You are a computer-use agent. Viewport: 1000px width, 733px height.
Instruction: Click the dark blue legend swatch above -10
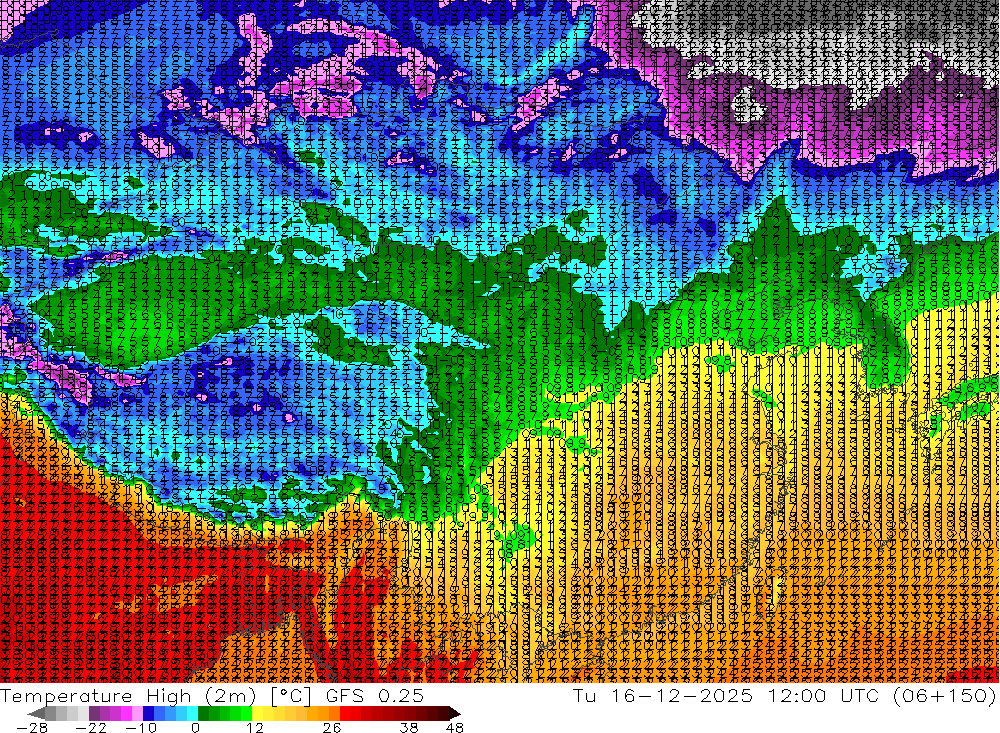pyautogui.click(x=148, y=713)
